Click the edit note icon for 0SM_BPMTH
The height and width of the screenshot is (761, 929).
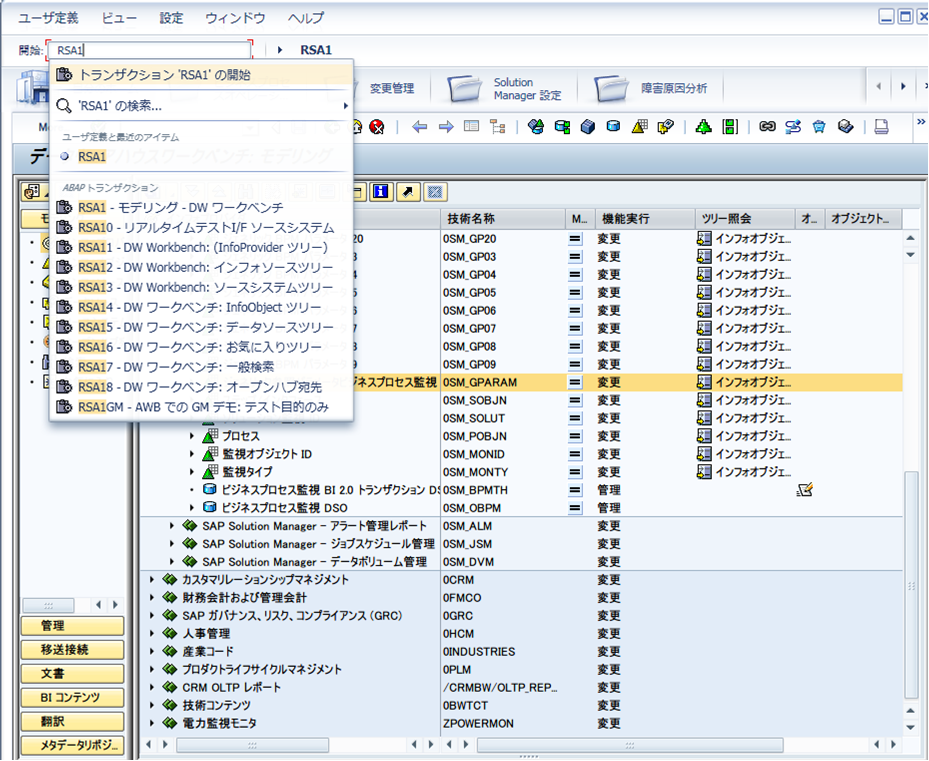tap(805, 490)
